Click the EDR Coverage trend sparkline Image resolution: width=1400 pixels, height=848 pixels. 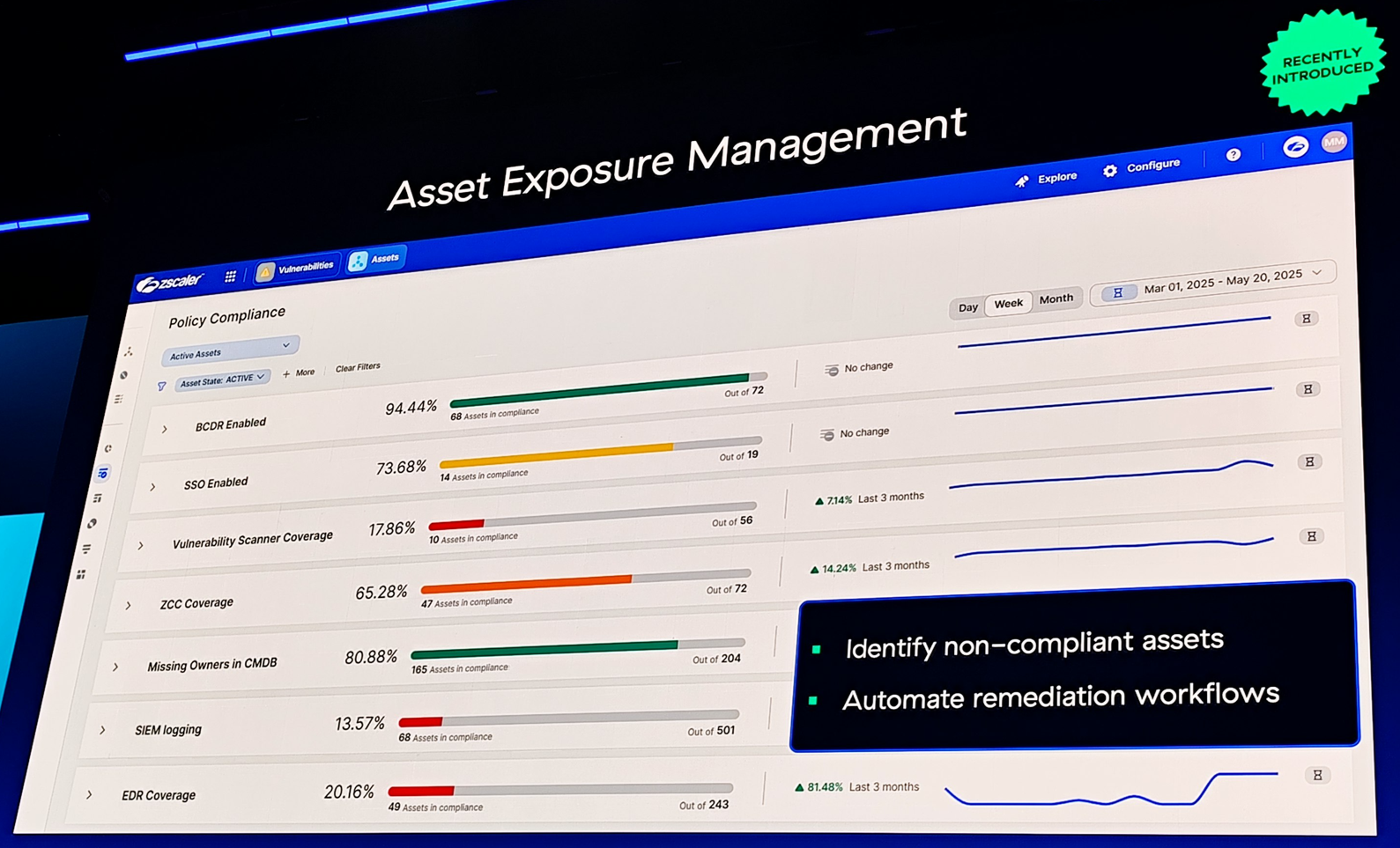click(1111, 788)
